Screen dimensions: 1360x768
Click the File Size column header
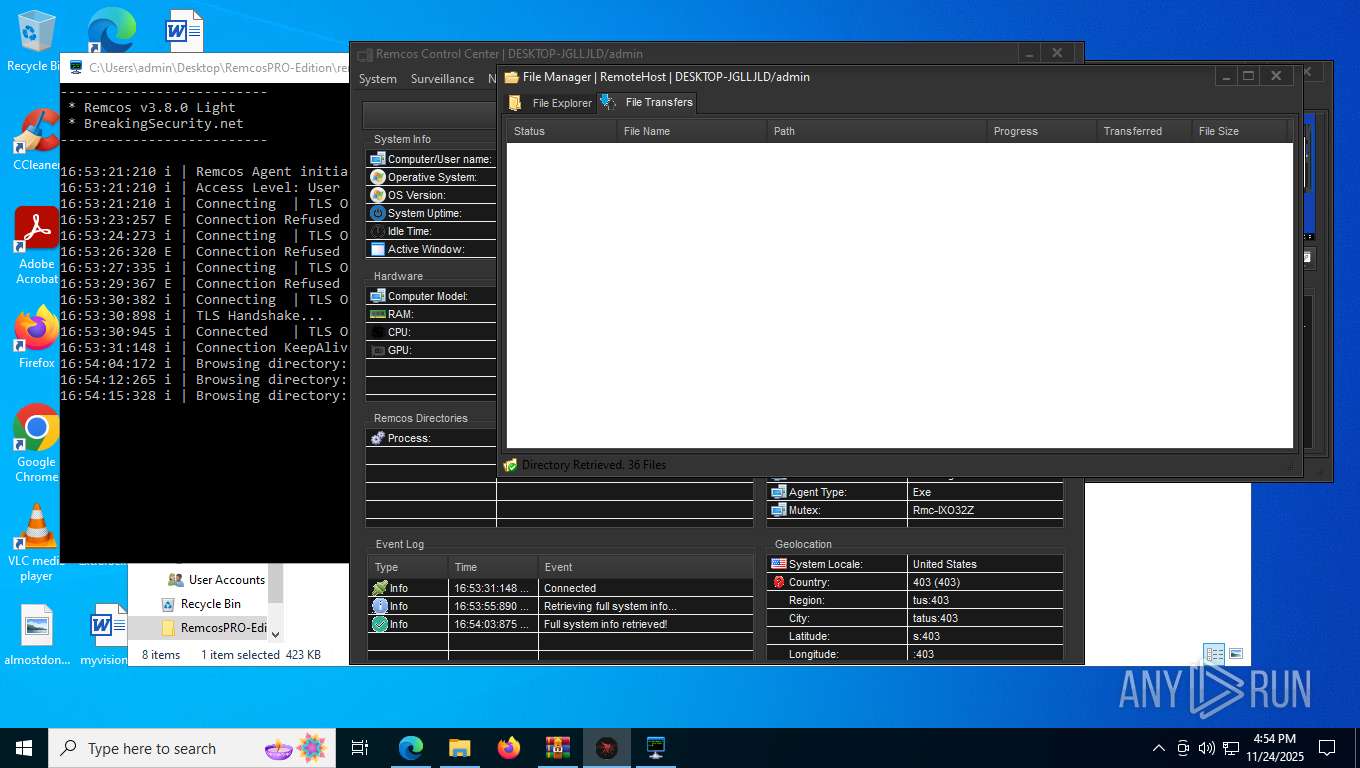1240,131
